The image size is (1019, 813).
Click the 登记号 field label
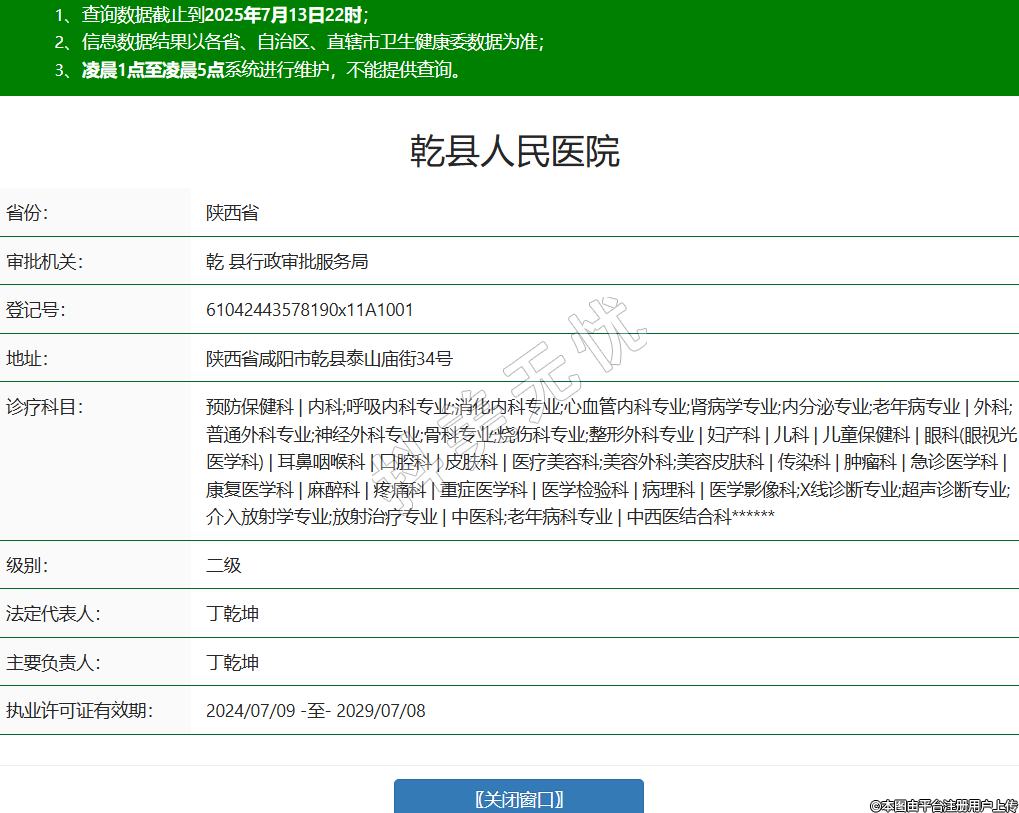click(35, 310)
